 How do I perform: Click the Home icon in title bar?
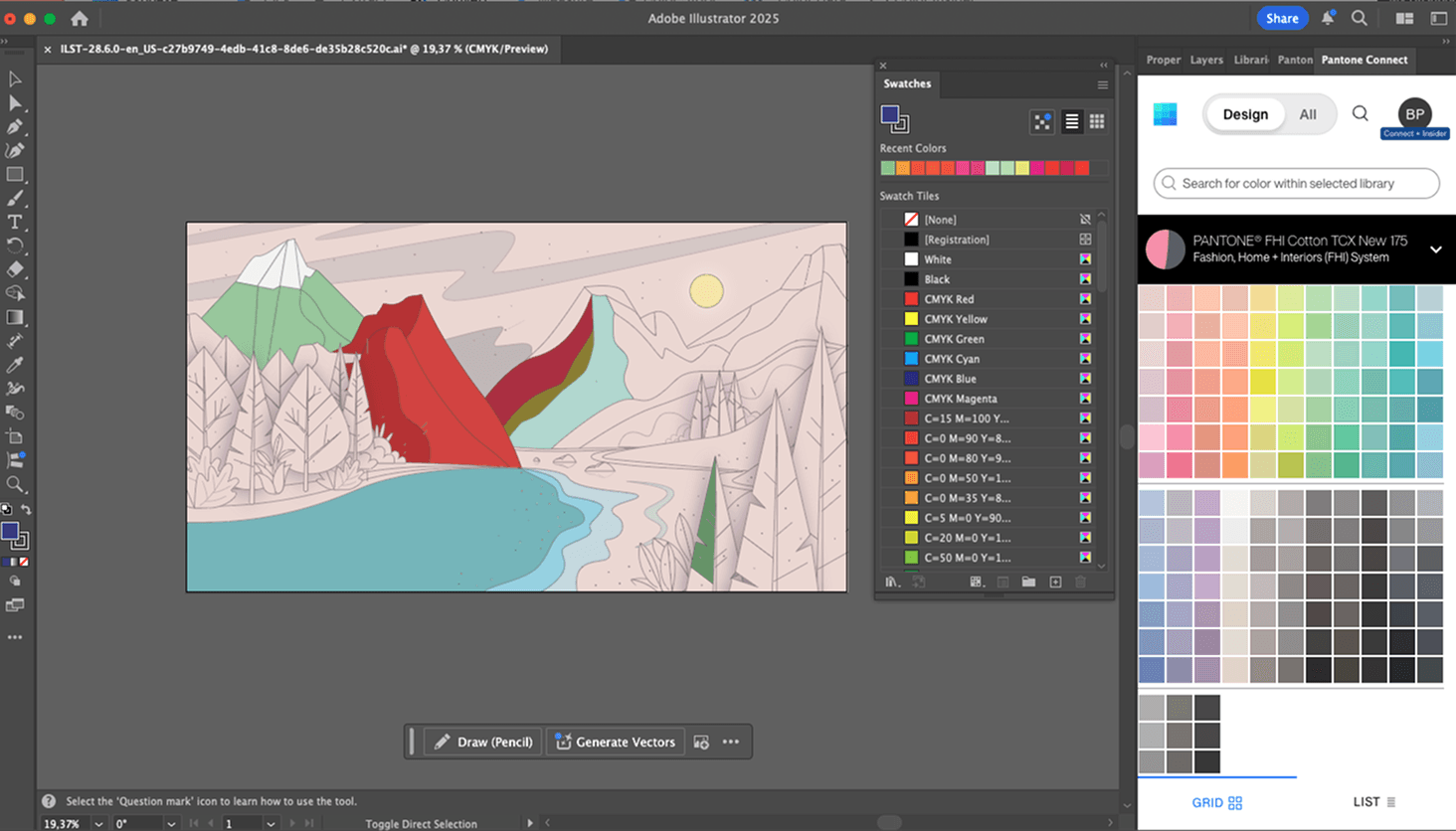pyautogui.click(x=80, y=18)
